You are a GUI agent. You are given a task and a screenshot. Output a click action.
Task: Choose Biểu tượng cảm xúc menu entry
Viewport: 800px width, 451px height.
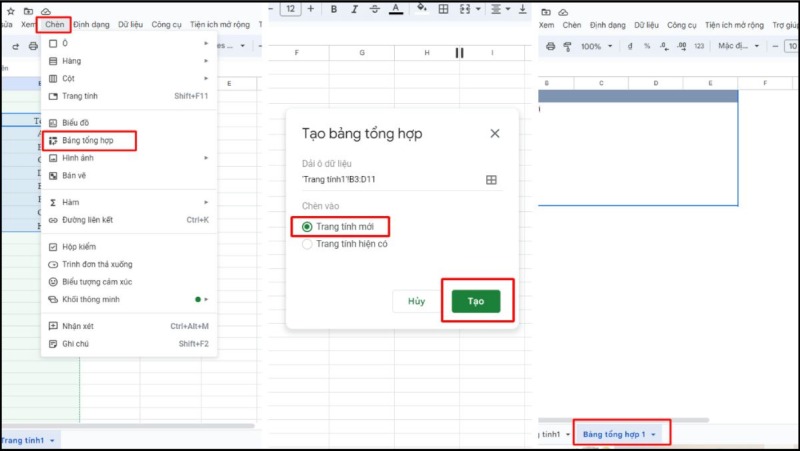pos(129,282)
